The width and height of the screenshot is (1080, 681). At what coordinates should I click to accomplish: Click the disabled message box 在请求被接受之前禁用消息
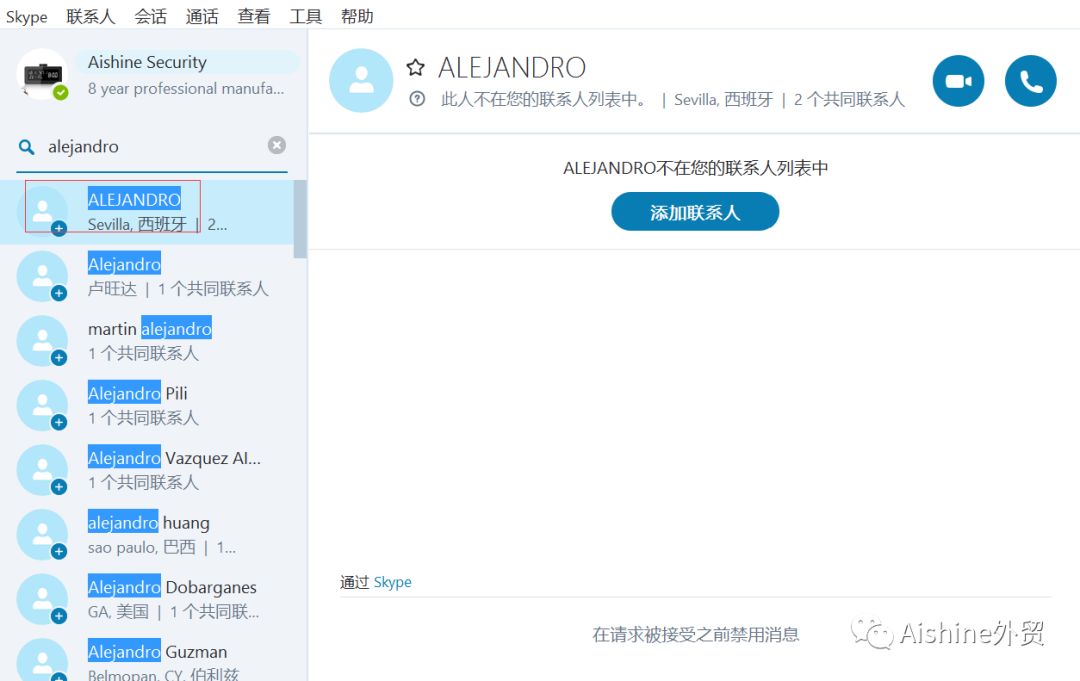[x=695, y=635]
